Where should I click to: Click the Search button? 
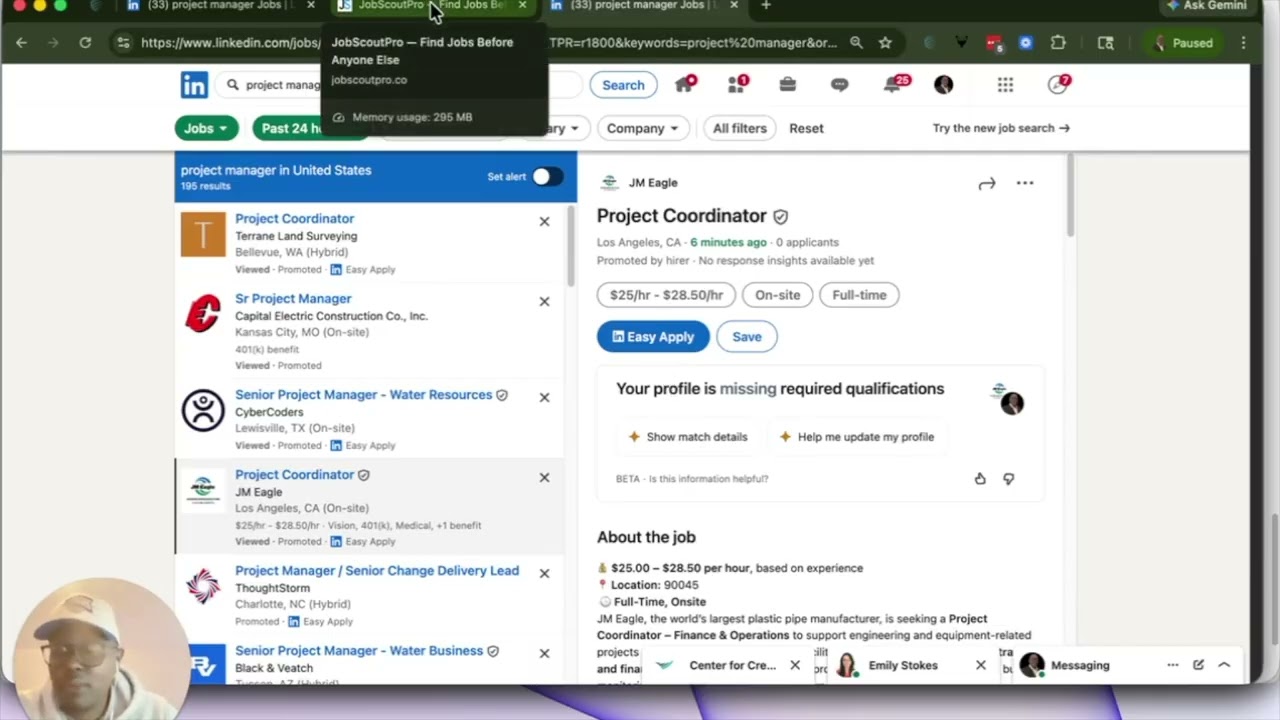(x=623, y=85)
